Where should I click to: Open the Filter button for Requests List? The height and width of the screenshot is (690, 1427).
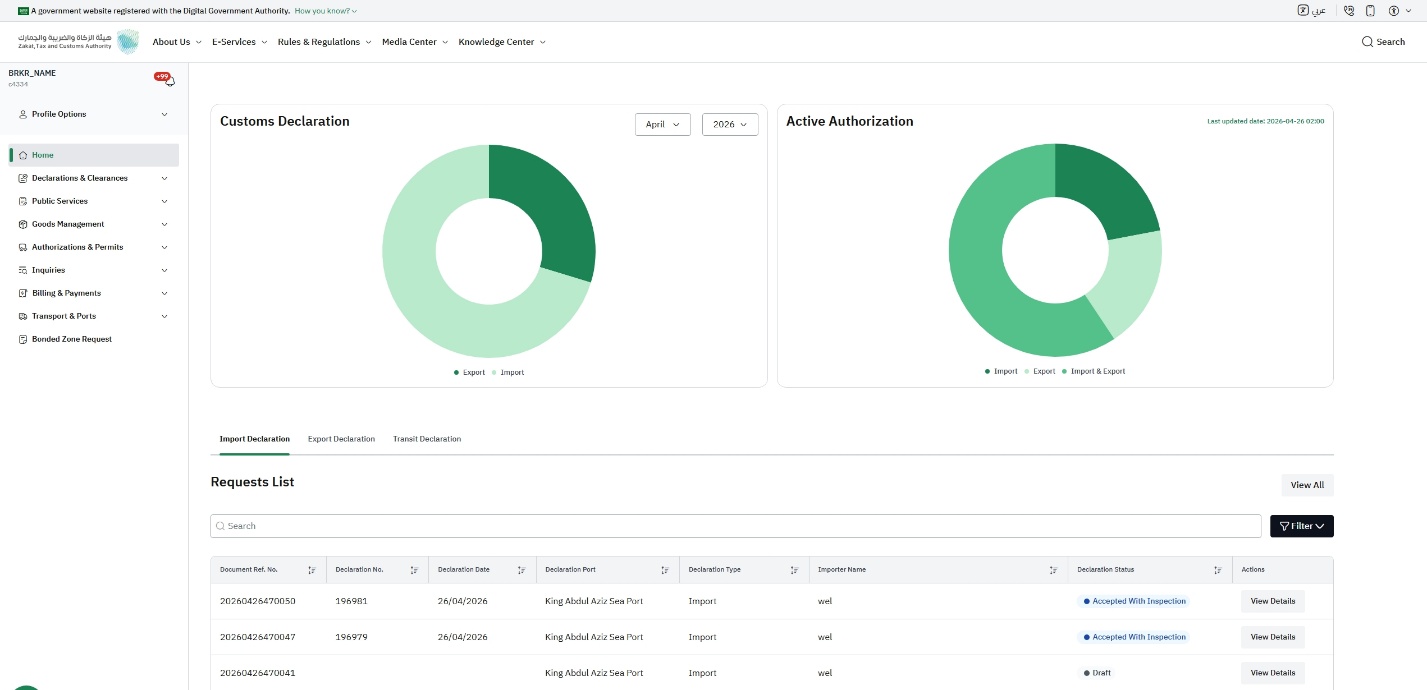pos(1301,526)
